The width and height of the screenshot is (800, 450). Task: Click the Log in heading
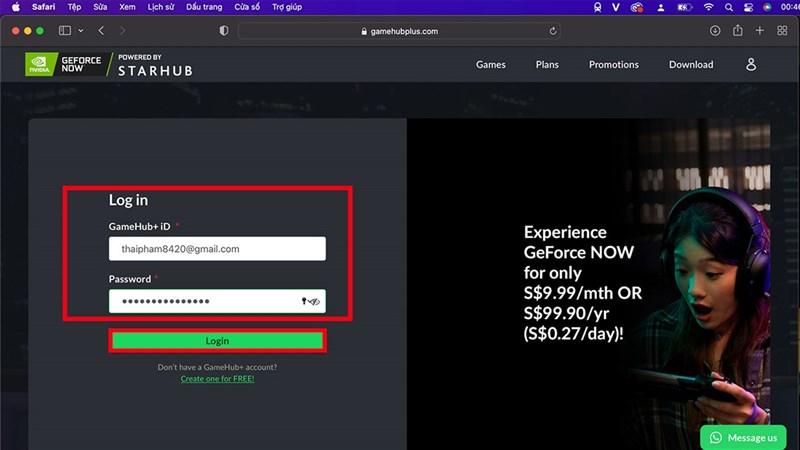pos(128,200)
